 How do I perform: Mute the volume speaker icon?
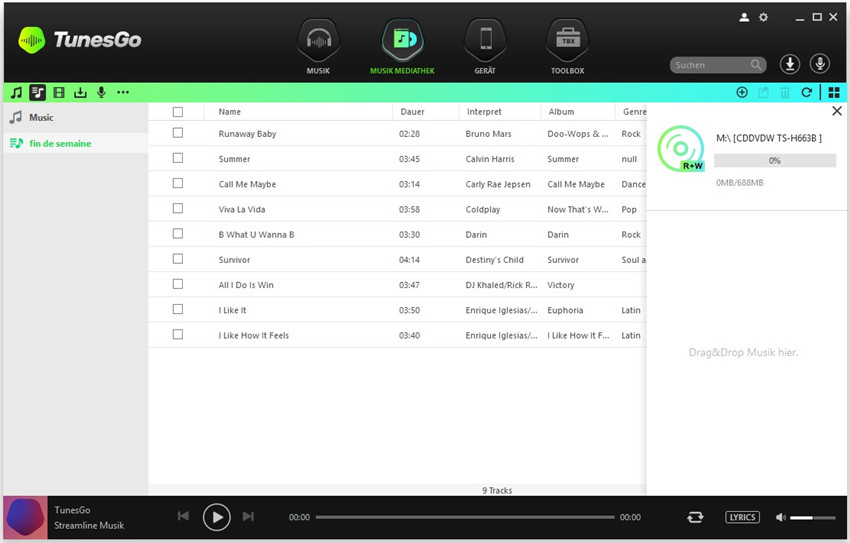click(x=781, y=518)
